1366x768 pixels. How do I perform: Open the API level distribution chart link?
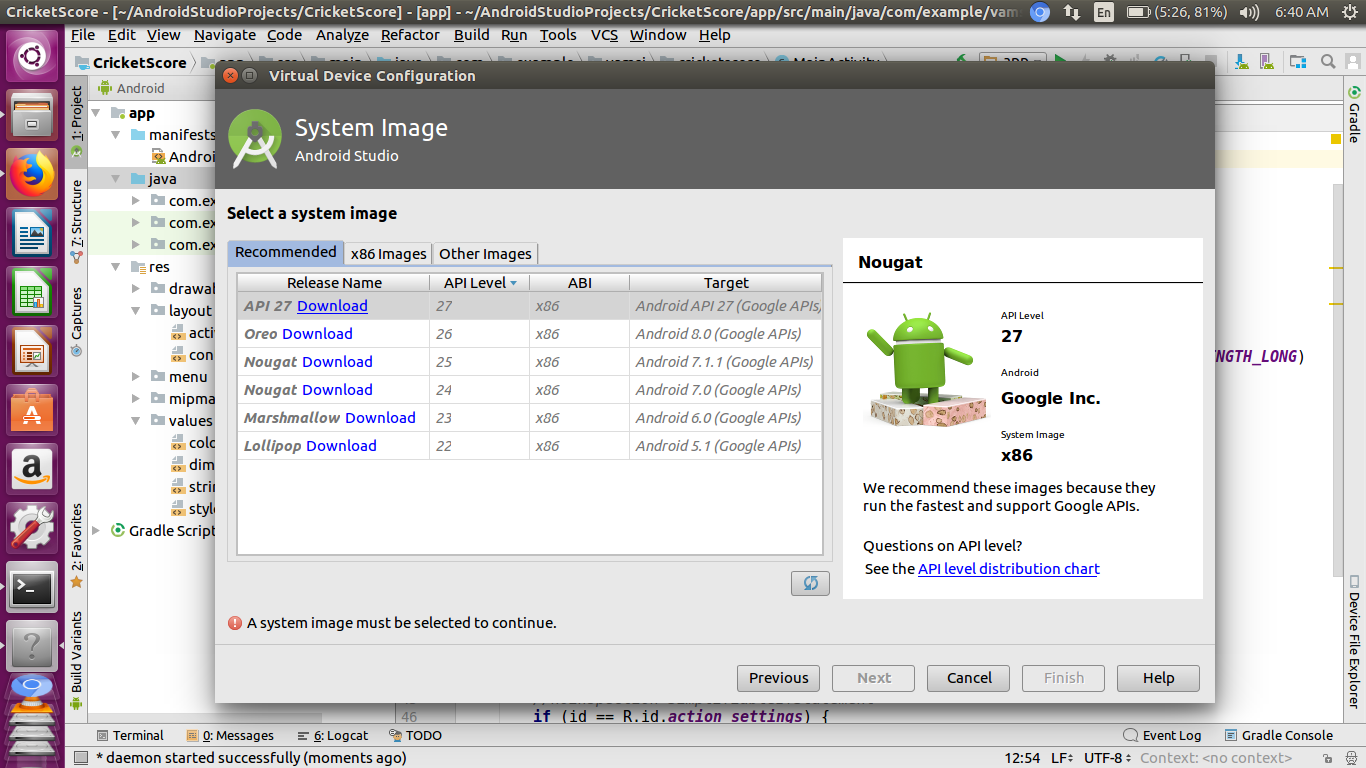1008,569
